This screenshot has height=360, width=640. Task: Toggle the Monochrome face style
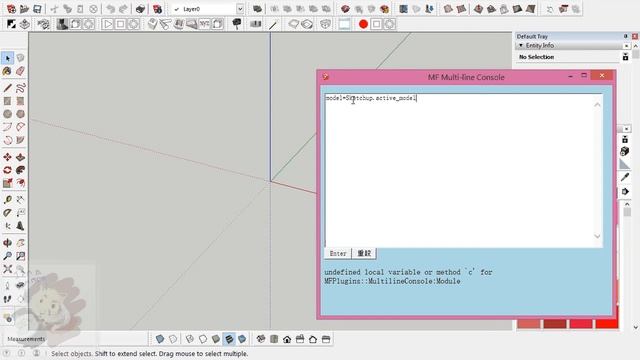[x=242, y=339]
